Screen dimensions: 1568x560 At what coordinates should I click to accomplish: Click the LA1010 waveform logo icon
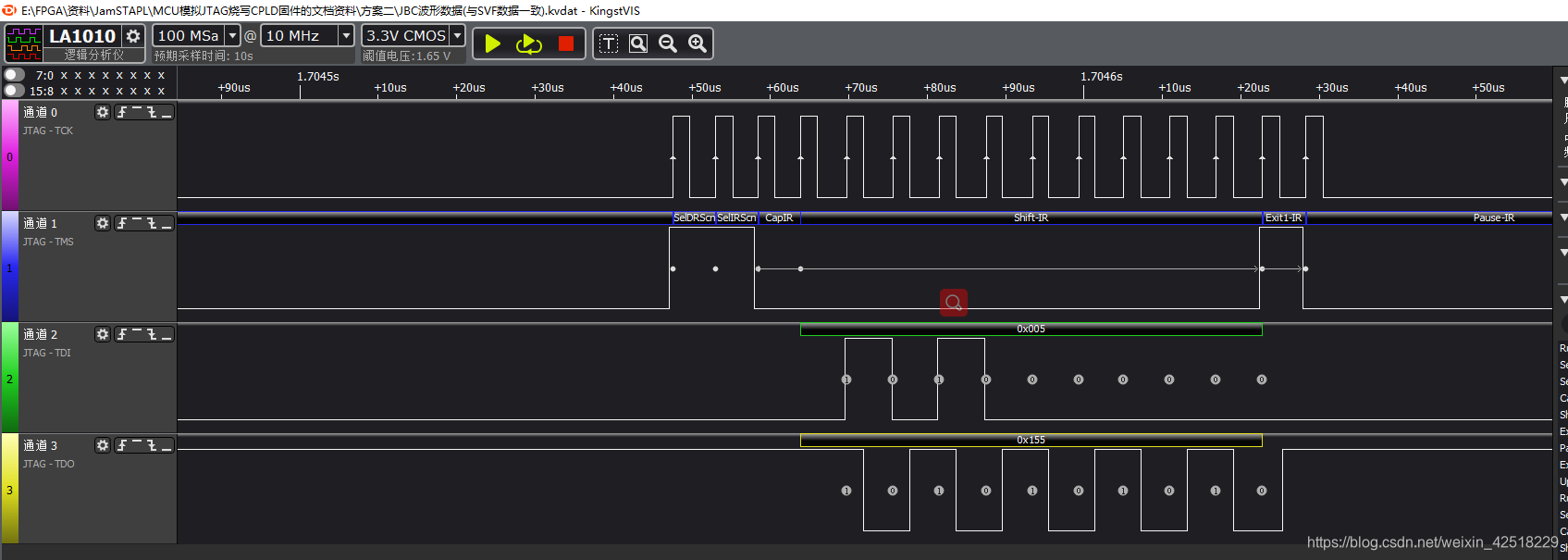23,44
